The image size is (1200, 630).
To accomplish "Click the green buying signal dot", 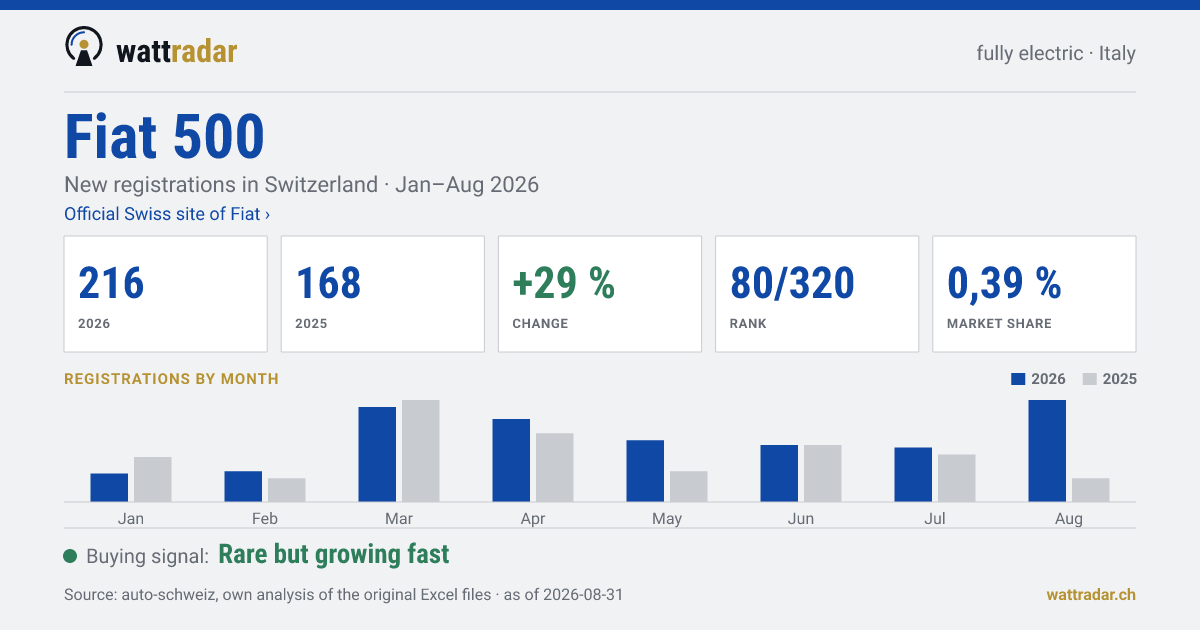I will 70,556.
